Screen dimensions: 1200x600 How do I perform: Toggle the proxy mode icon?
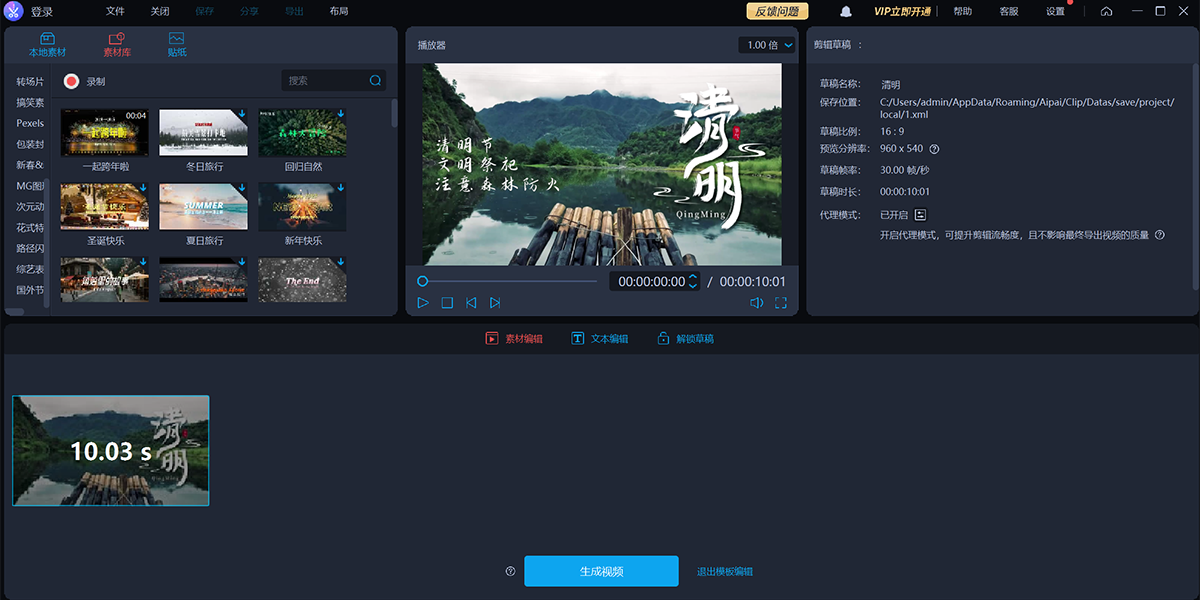tap(920, 215)
